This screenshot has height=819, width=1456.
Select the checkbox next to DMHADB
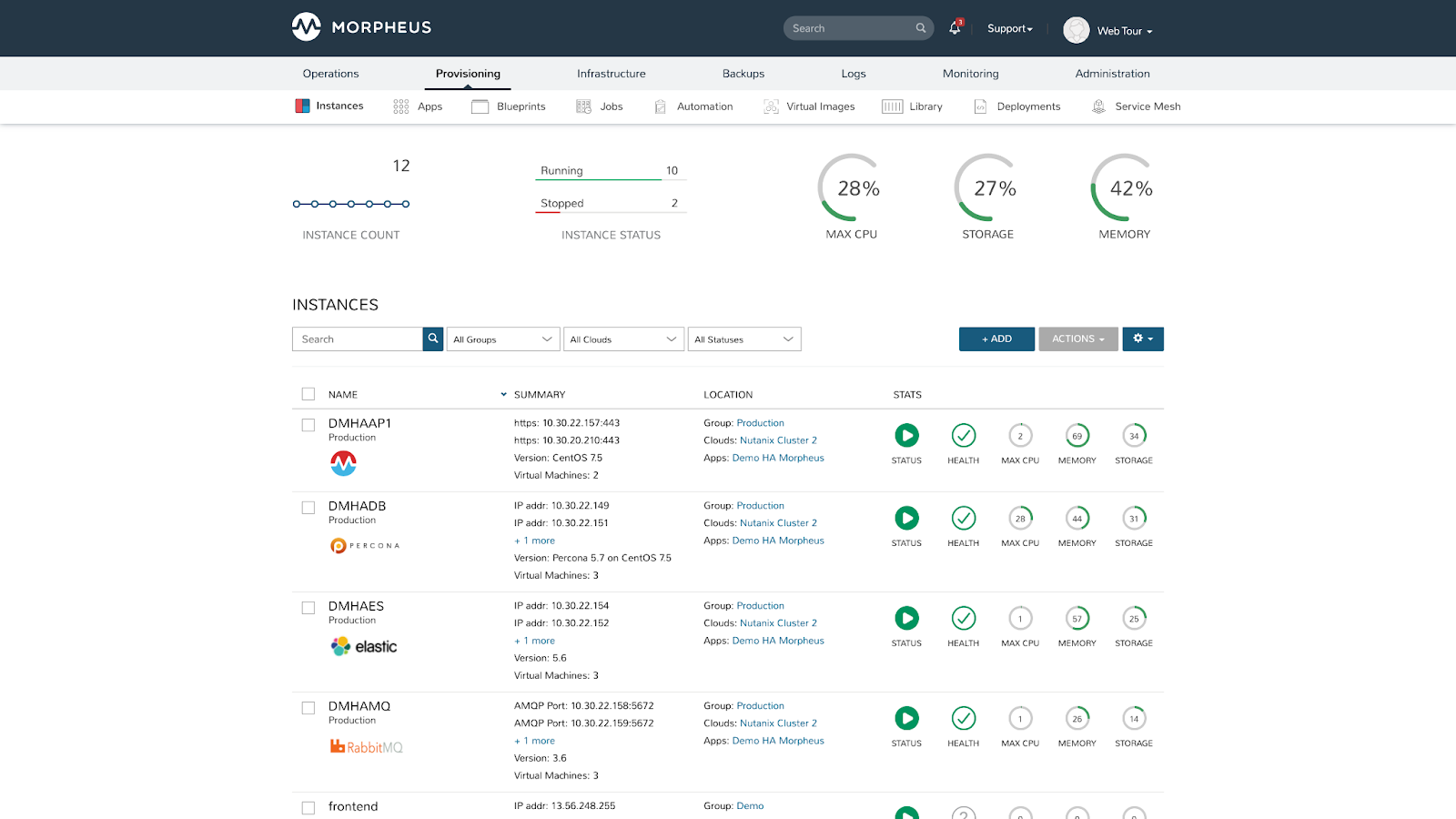click(x=308, y=507)
